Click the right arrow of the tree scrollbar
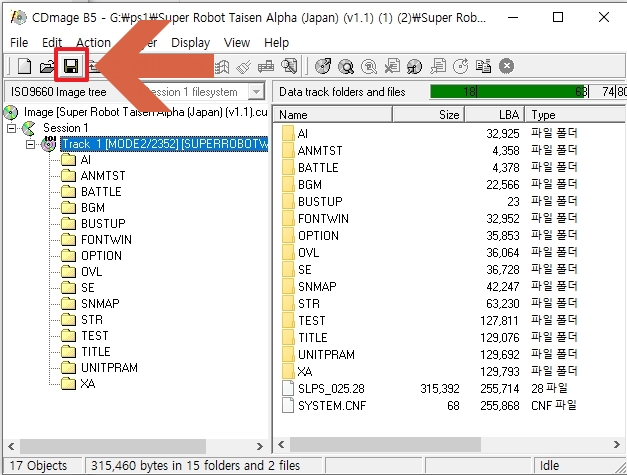 coord(260,446)
